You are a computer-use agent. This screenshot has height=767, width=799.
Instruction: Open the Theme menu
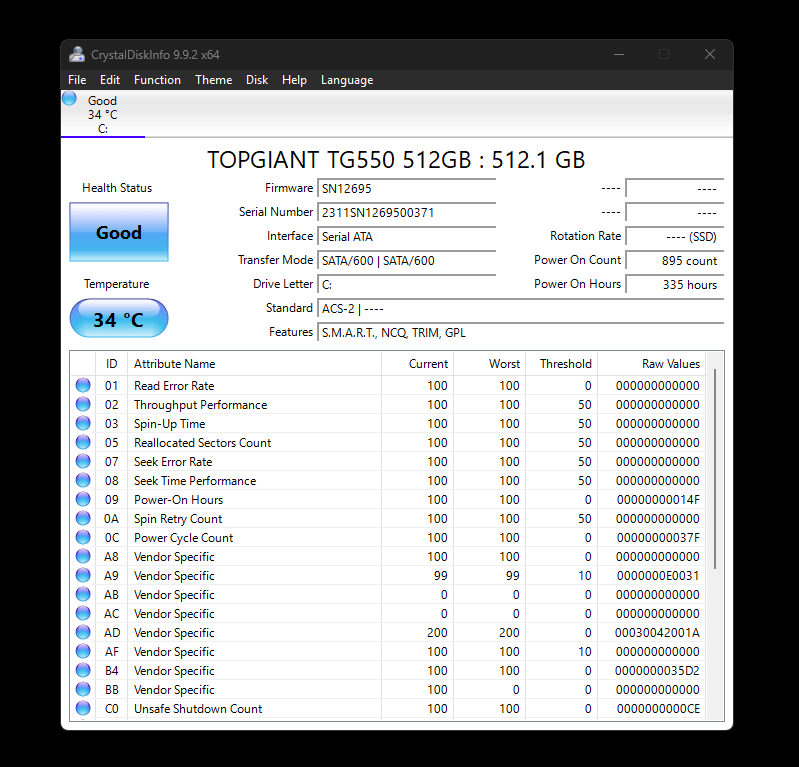click(x=214, y=80)
